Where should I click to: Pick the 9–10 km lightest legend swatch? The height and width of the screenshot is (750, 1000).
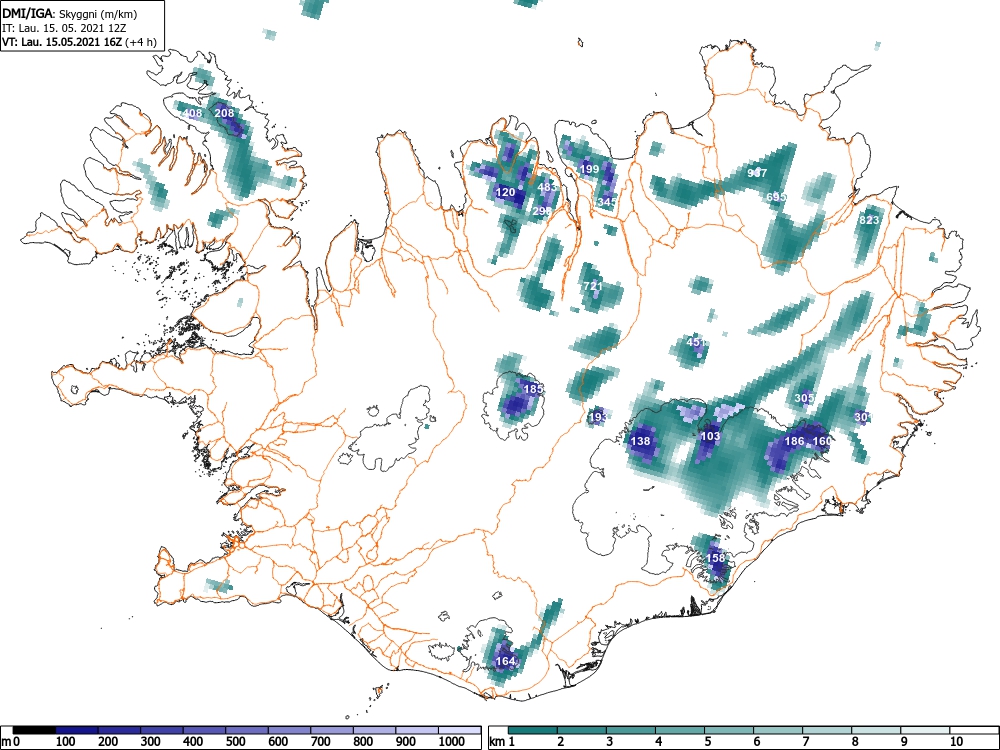[x=925, y=730]
